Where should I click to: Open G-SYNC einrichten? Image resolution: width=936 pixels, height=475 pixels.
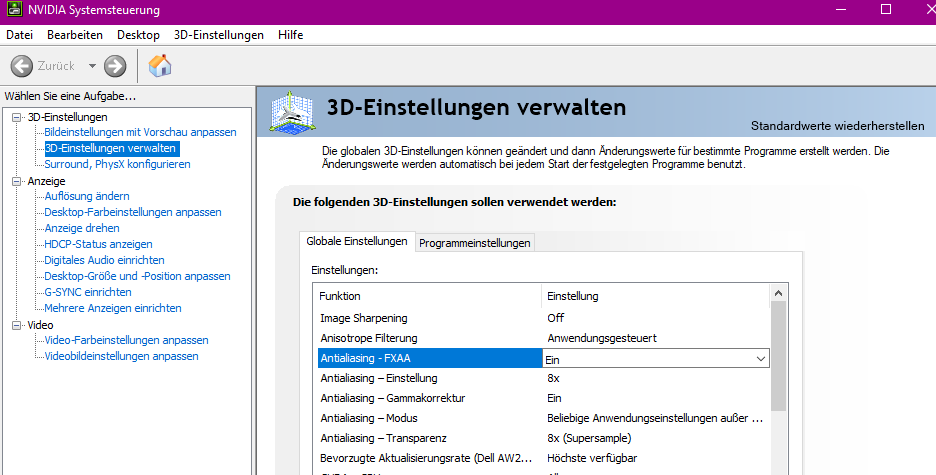coord(88,292)
